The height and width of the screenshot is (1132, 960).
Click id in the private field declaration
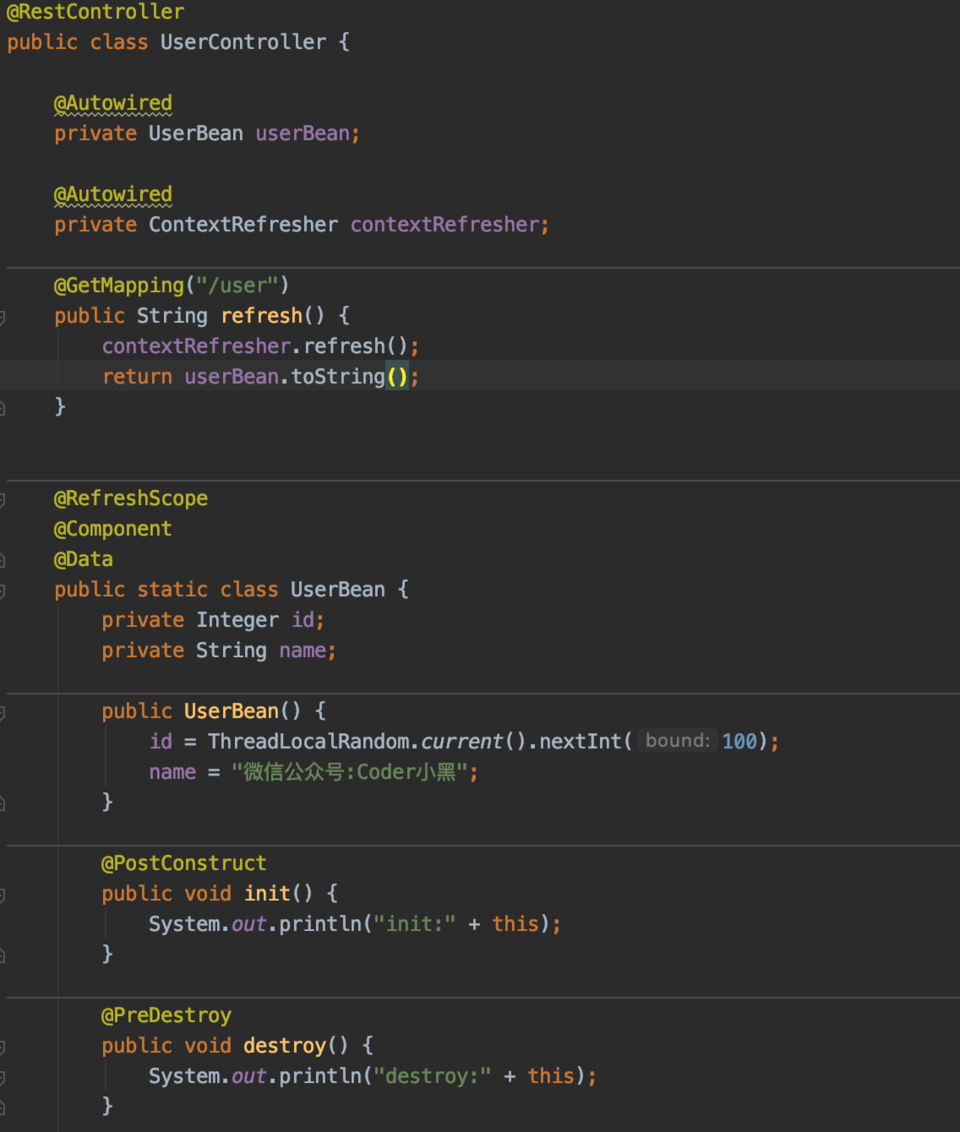click(302, 619)
